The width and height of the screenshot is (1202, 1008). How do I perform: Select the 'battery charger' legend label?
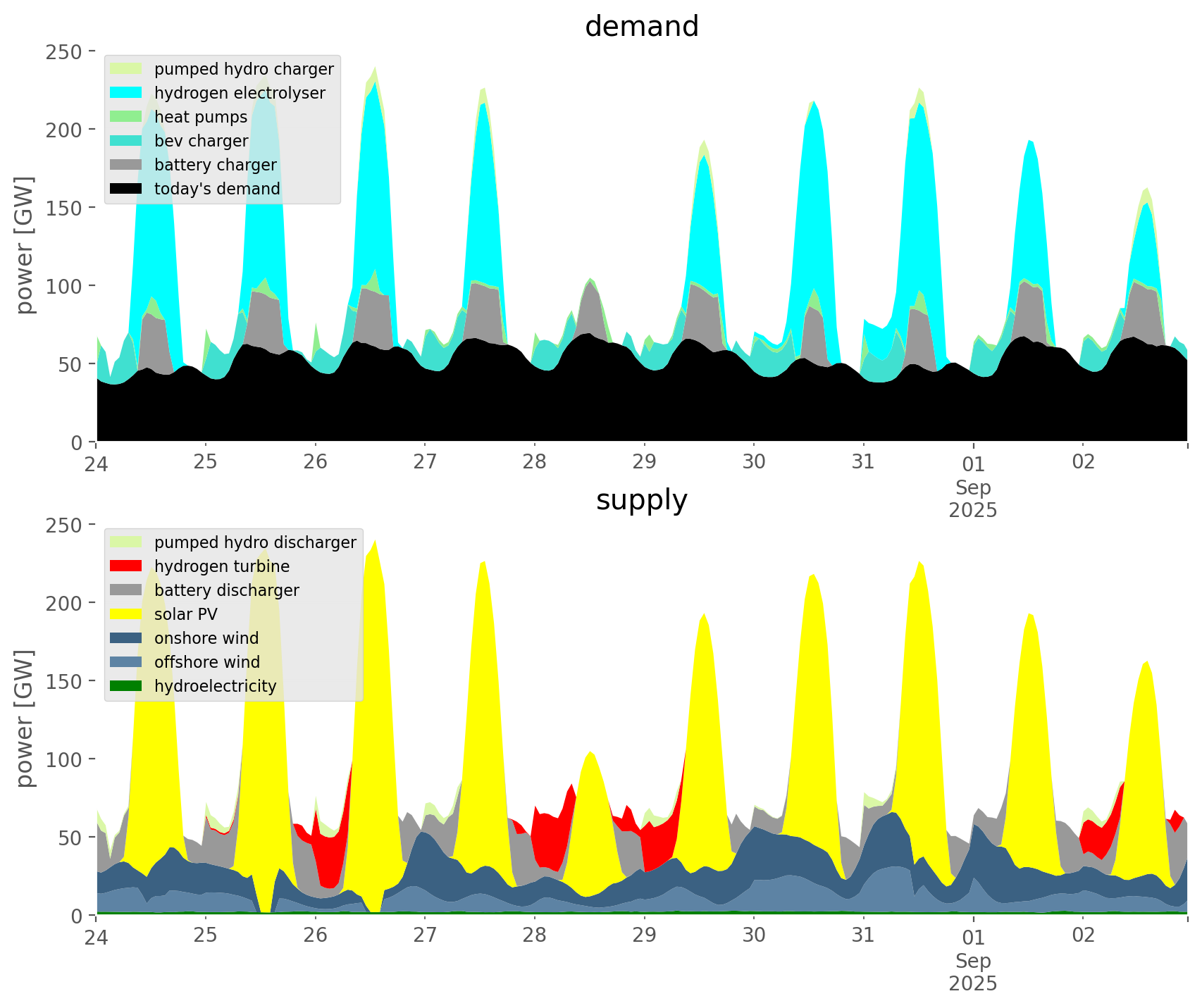[215, 165]
